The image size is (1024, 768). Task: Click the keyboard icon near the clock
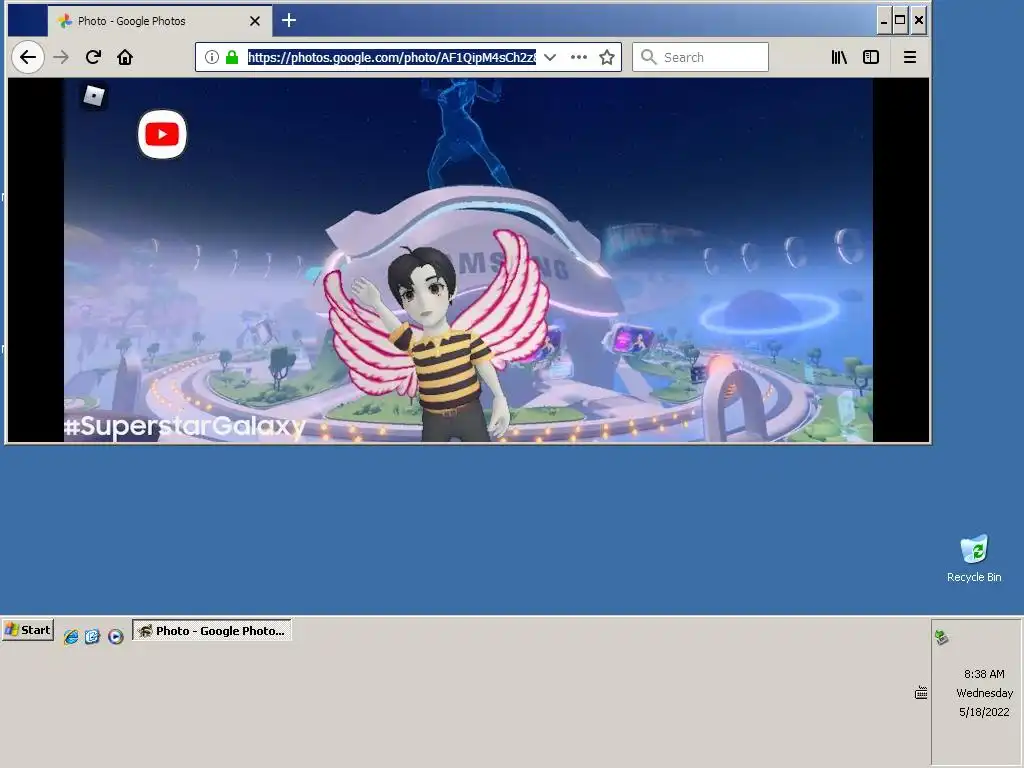click(x=921, y=693)
